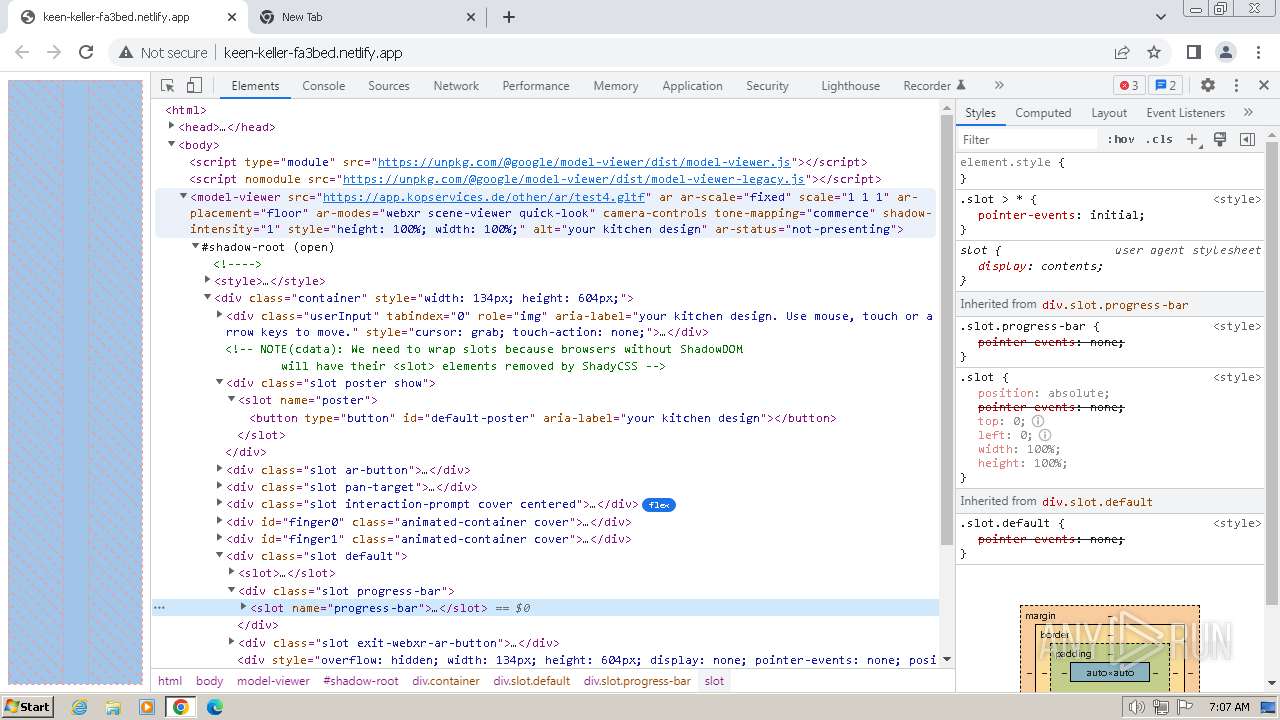Show more Styles pane tabs chevron
Viewport: 1280px width, 720px height.
1248,113
